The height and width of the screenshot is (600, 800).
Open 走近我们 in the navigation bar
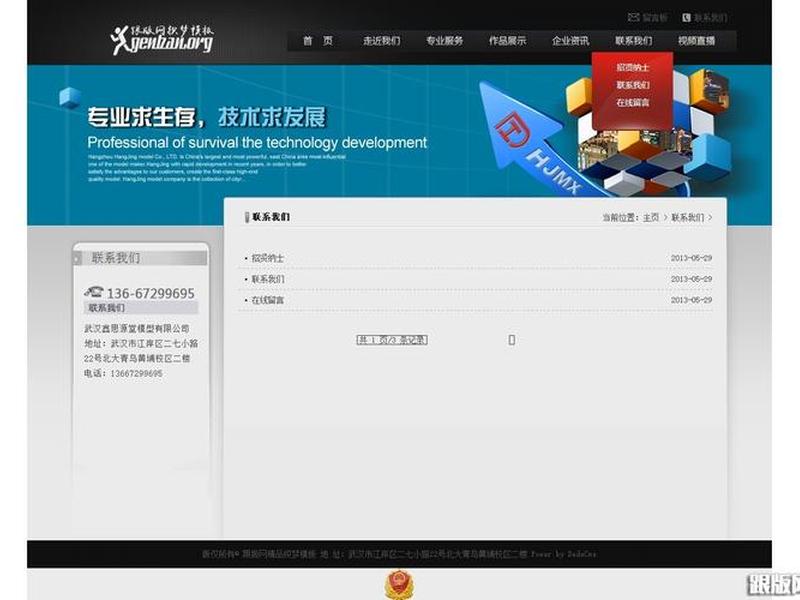tap(381, 41)
